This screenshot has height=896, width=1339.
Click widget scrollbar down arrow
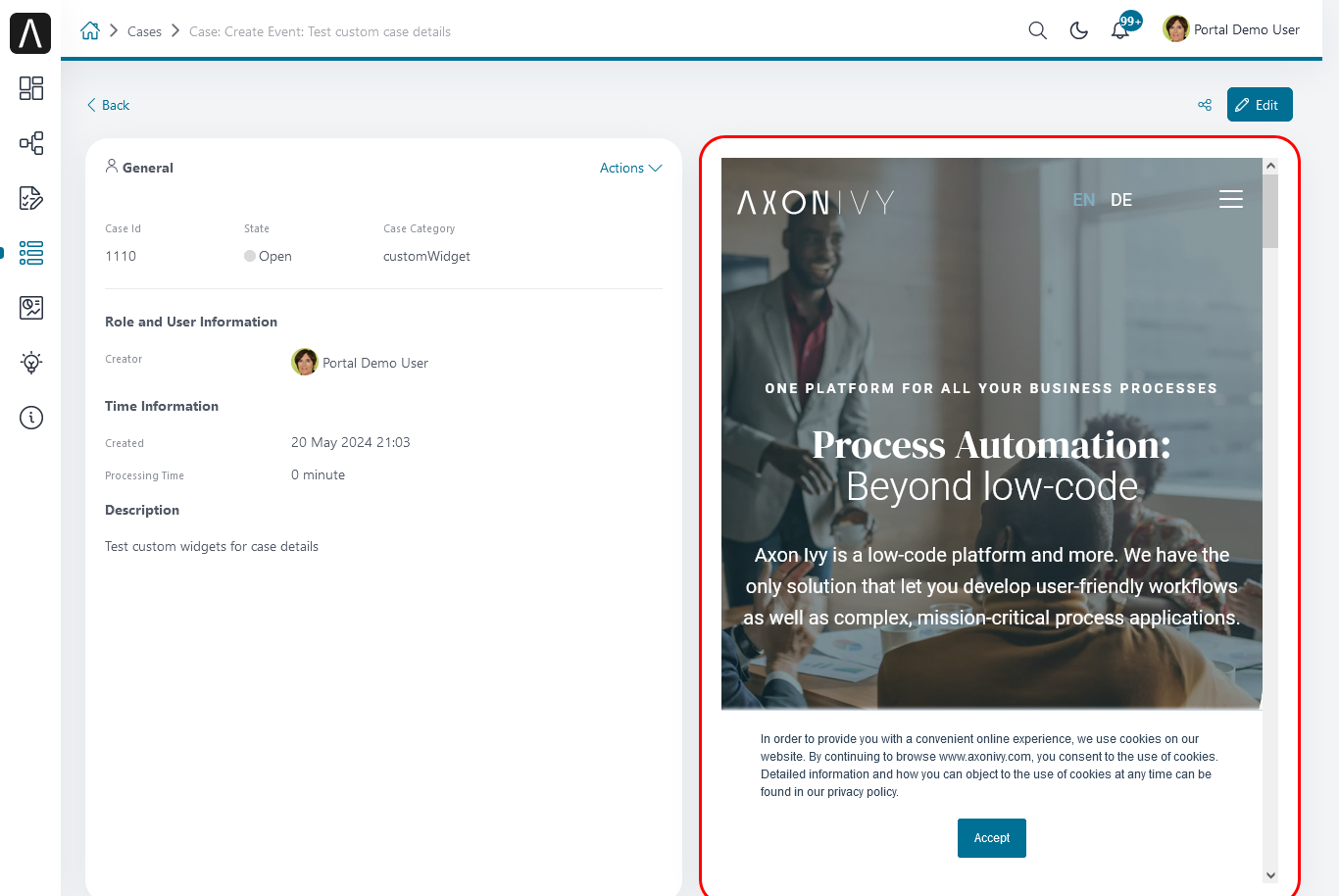tap(1270, 875)
